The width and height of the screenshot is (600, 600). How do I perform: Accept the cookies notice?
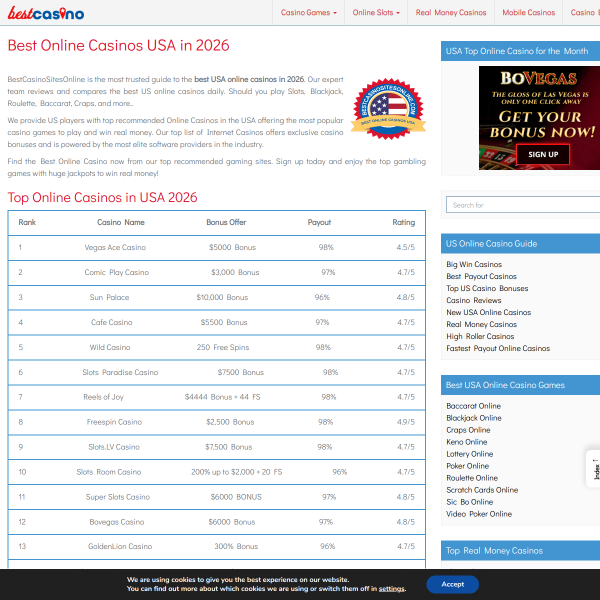point(452,584)
